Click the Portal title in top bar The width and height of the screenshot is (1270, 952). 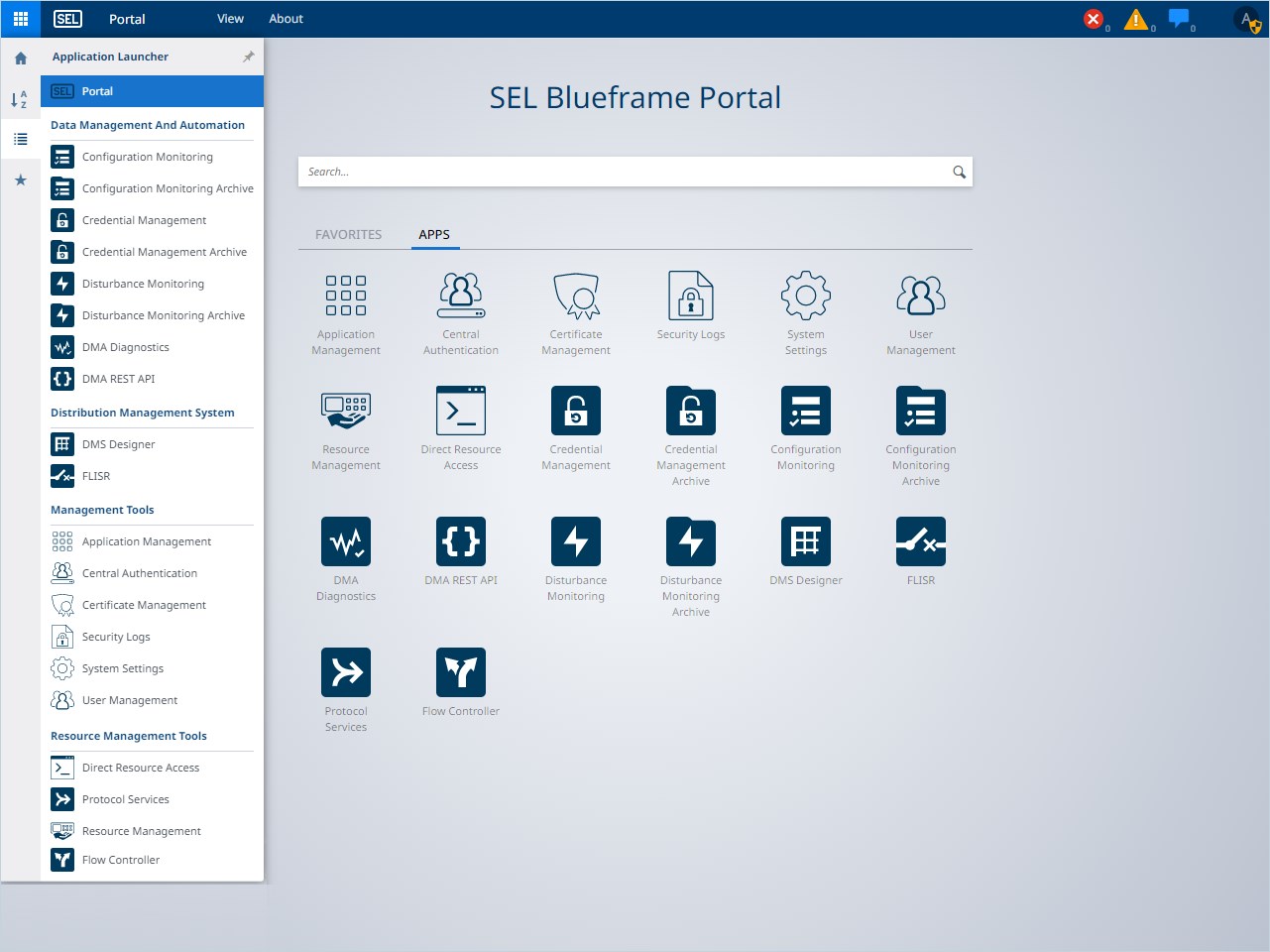(127, 19)
